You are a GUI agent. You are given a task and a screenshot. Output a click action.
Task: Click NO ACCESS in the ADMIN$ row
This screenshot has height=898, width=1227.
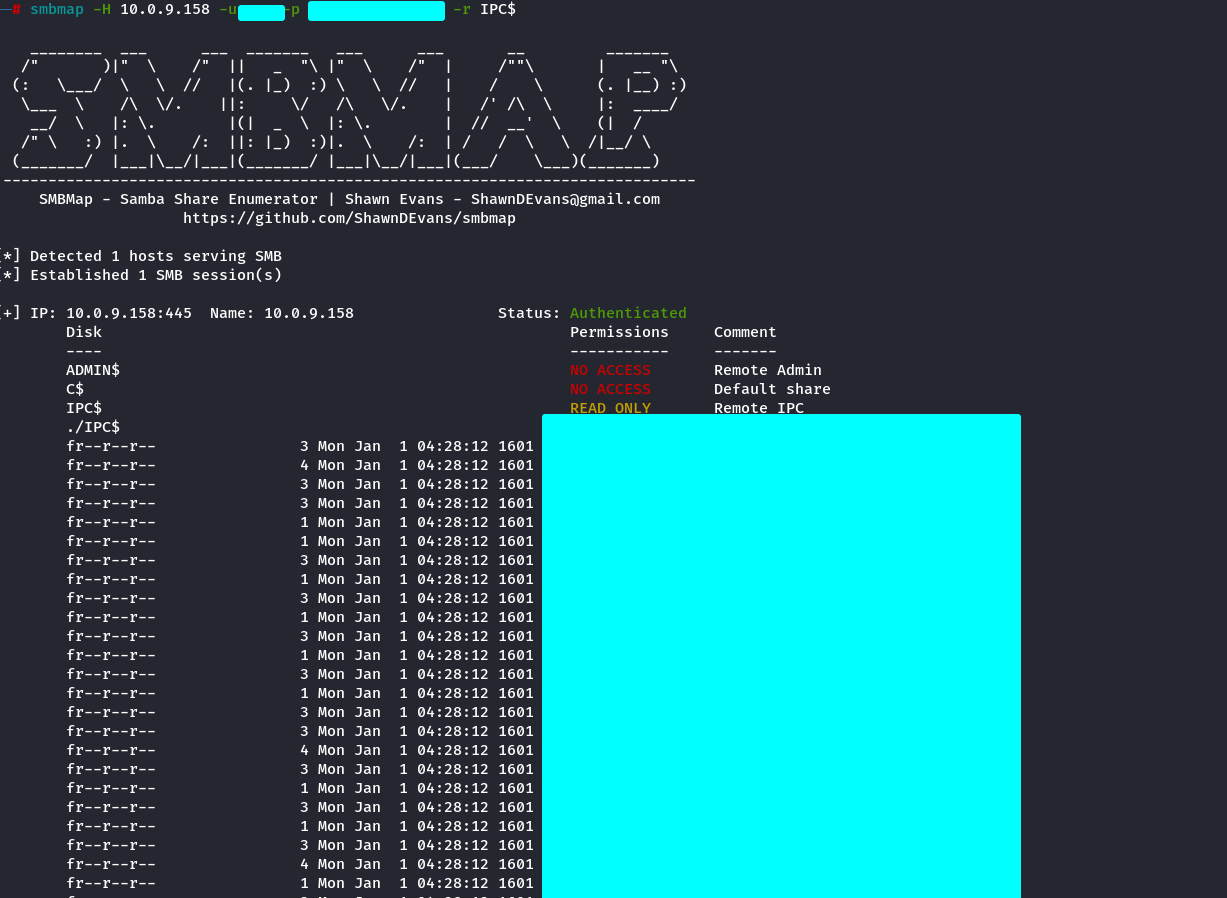coord(610,370)
